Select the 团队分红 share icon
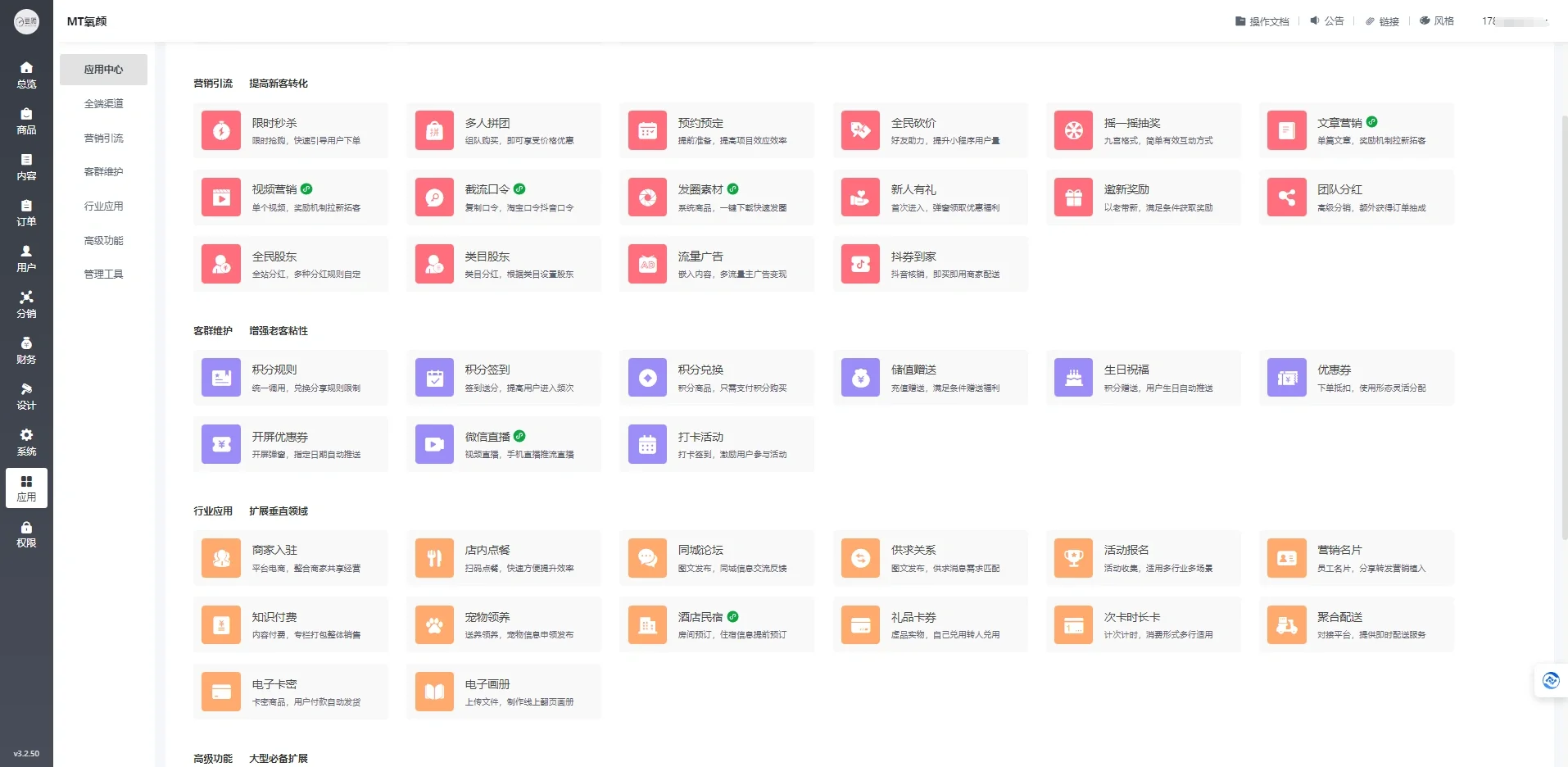 pos(1286,197)
